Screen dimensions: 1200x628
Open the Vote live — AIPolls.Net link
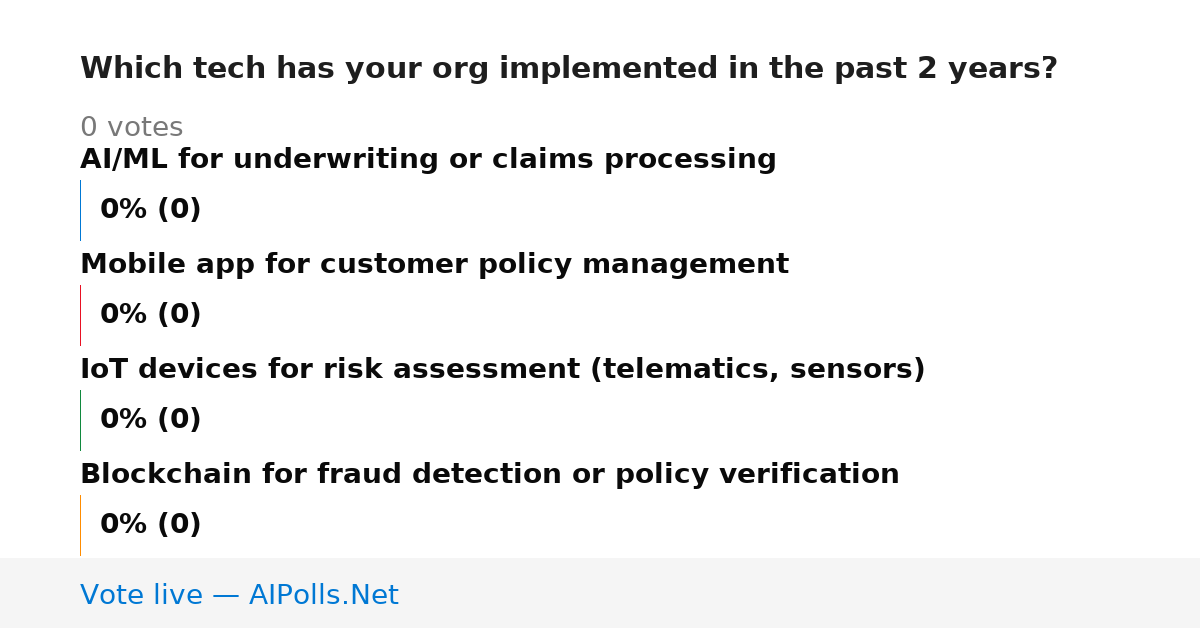point(239,595)
